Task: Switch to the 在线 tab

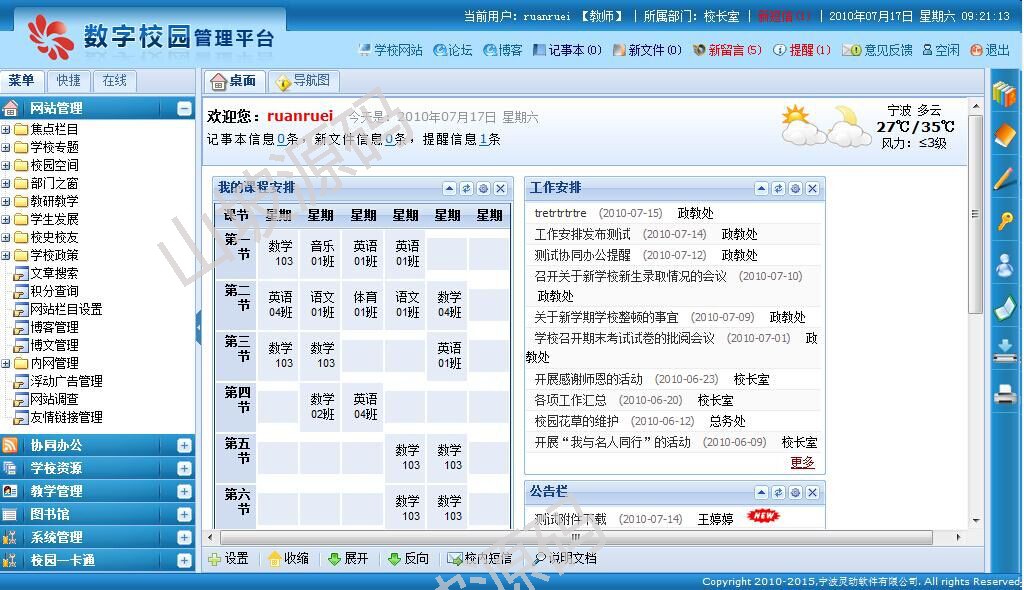Action: [114, 81]
